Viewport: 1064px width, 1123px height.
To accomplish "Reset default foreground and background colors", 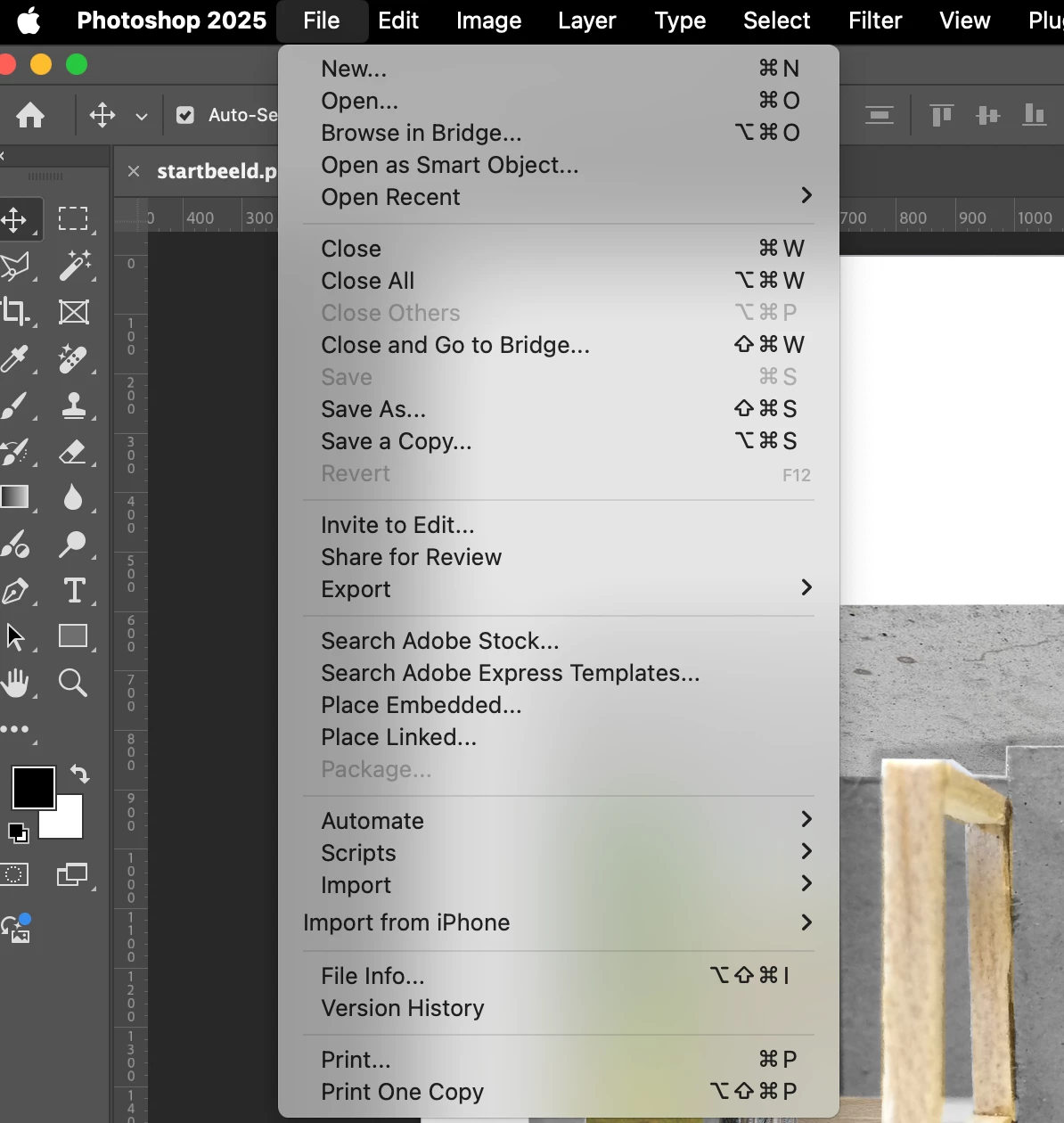I will (x=18, y=833).
